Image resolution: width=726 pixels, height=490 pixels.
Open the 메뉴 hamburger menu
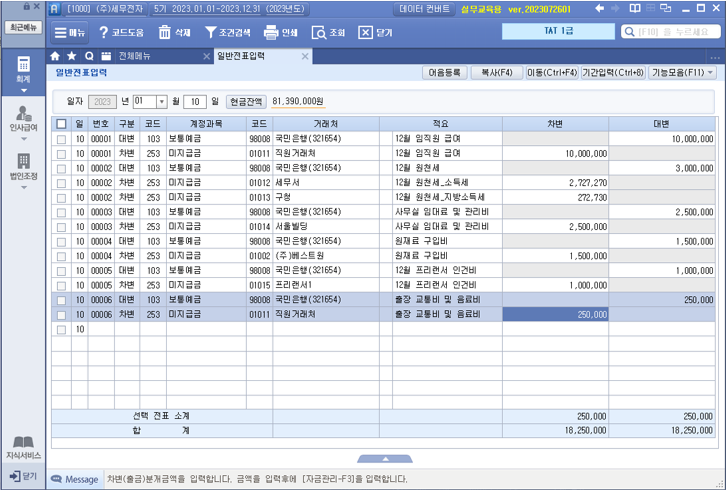69,32
